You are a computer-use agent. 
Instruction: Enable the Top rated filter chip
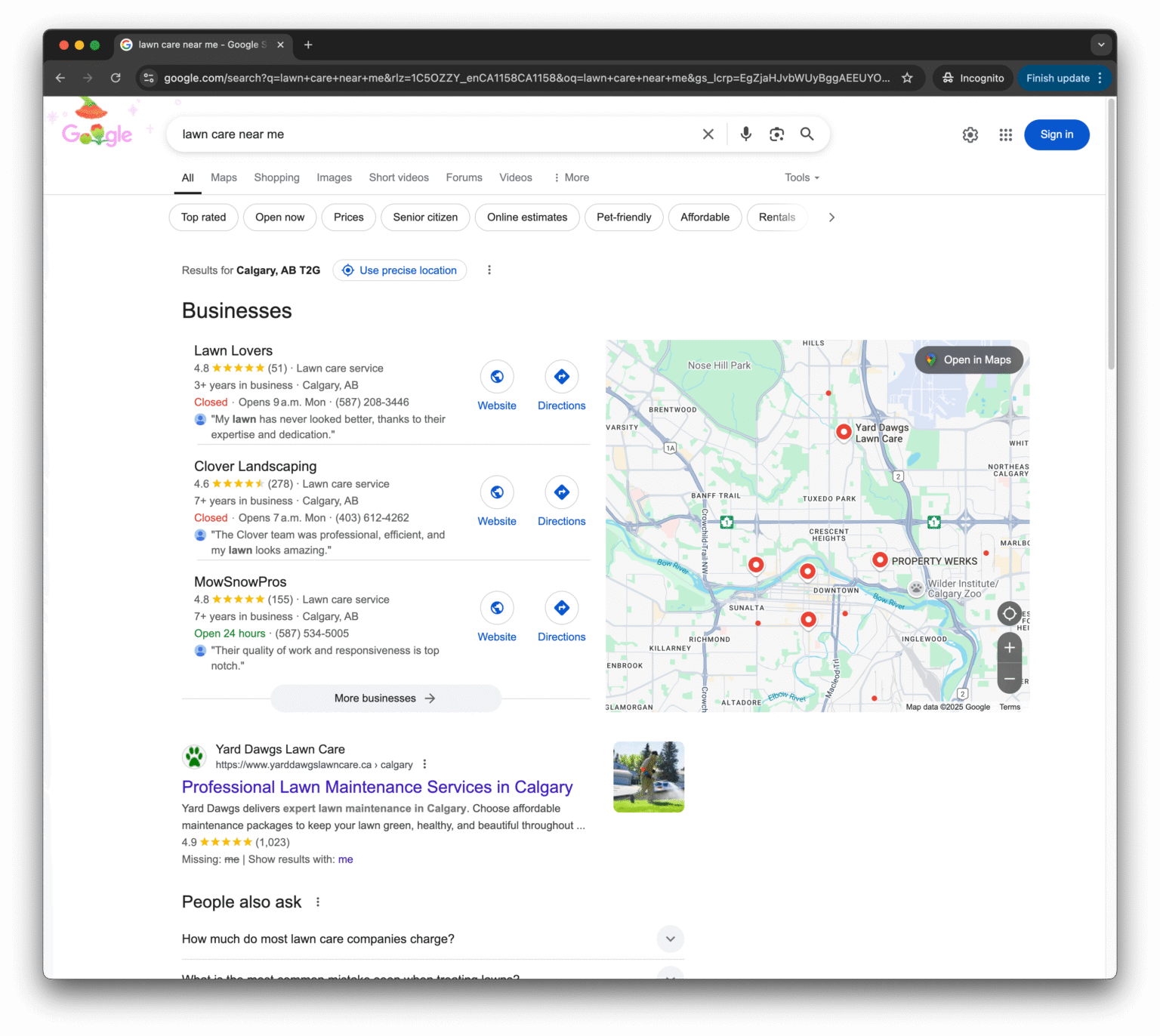[203, 217]
